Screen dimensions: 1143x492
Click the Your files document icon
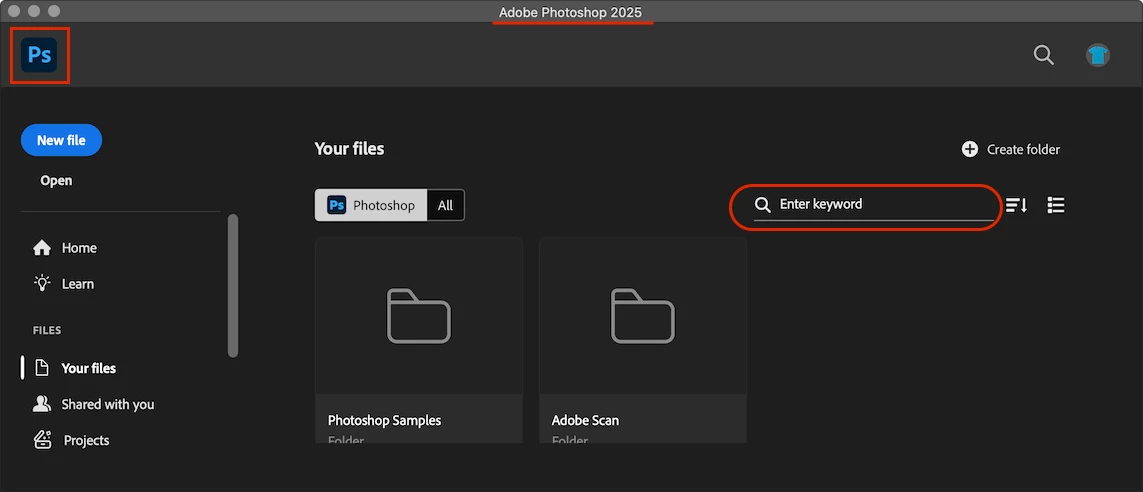coord(42,368)
